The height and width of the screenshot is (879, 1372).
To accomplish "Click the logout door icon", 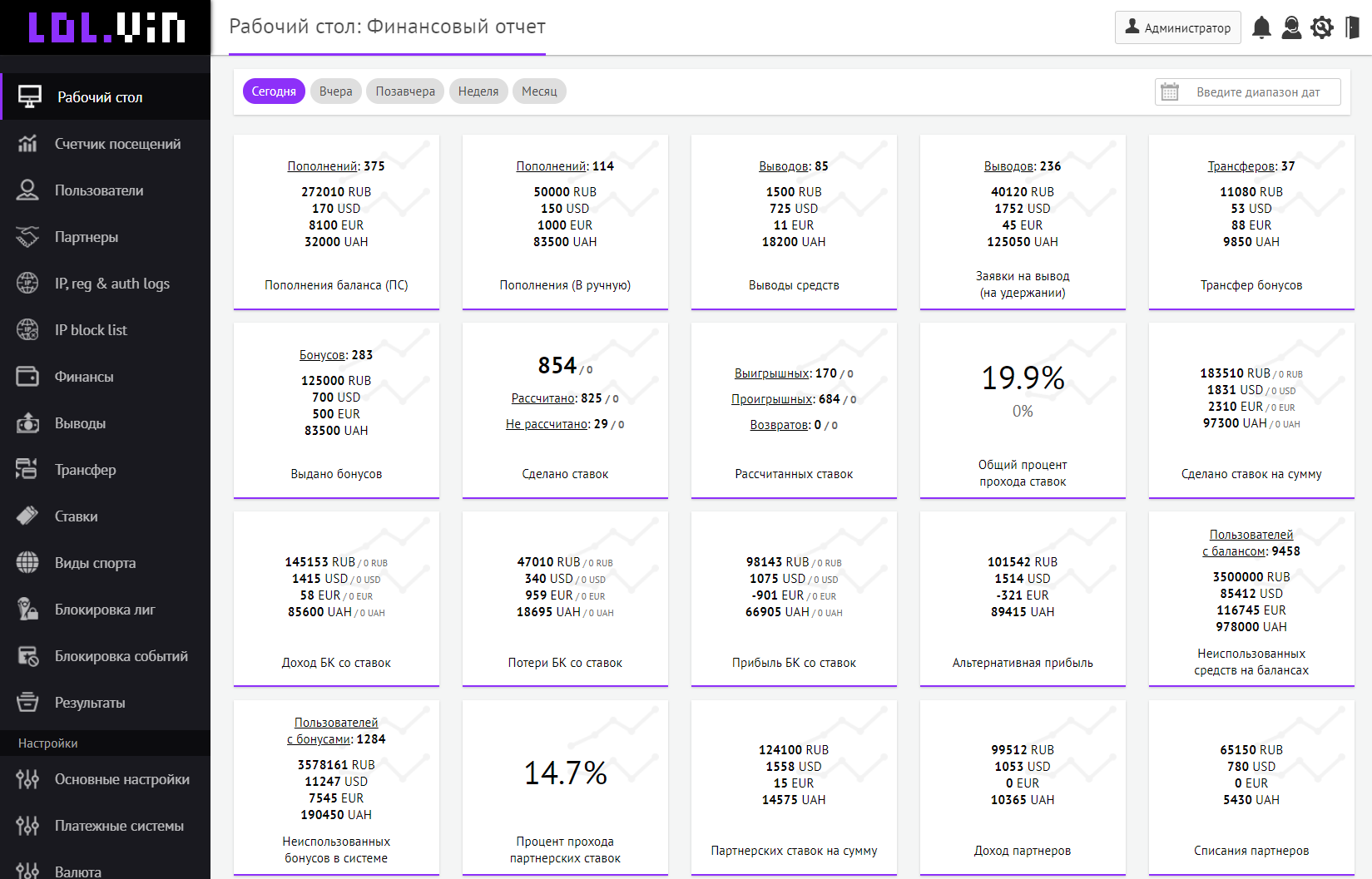I will click(x=1352, y=27).
